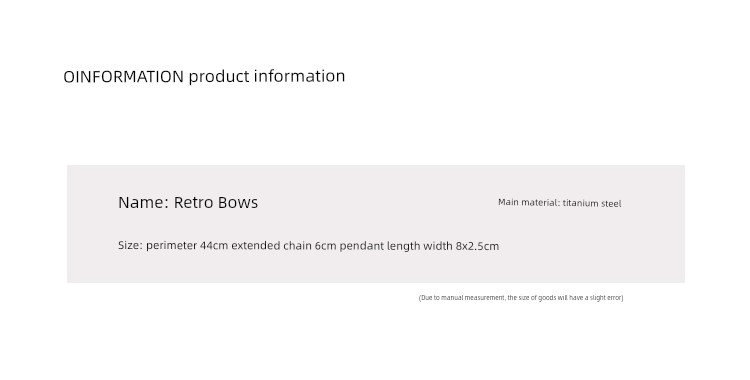Select the 'pendant length width' text
Image resolution: width=750 pixels, height=380 pixels.
[x=396, y=246]
